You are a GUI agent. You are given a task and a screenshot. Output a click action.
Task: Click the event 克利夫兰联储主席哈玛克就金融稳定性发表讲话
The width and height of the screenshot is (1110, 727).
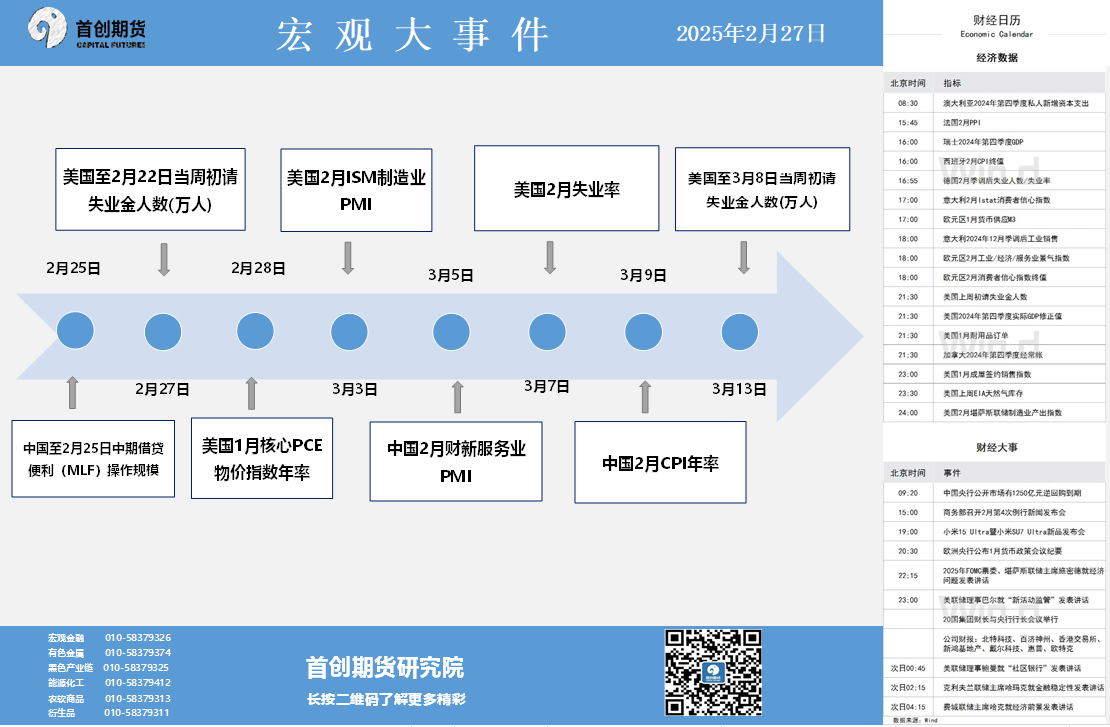pyautogui.click(x=994, y=687)
